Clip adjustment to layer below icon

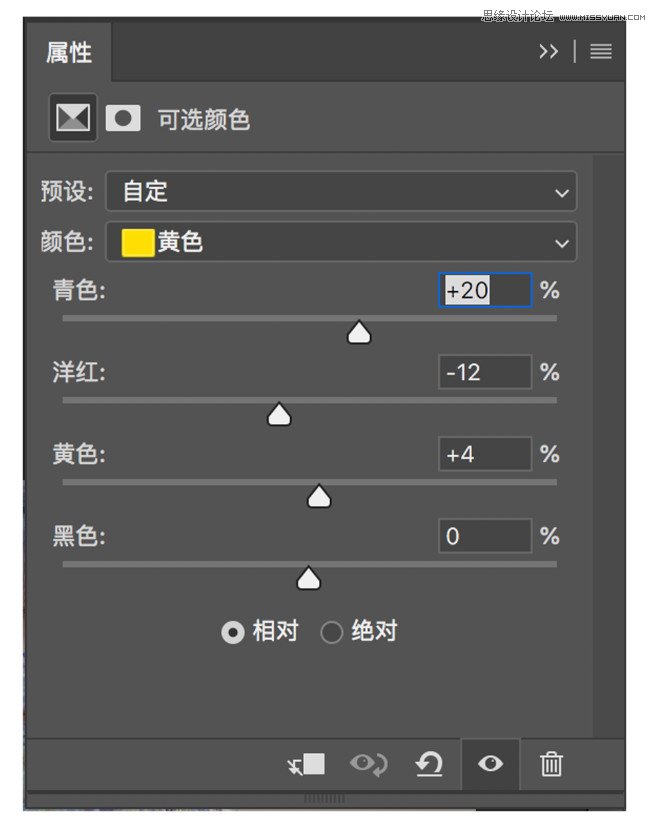(306, 765)
